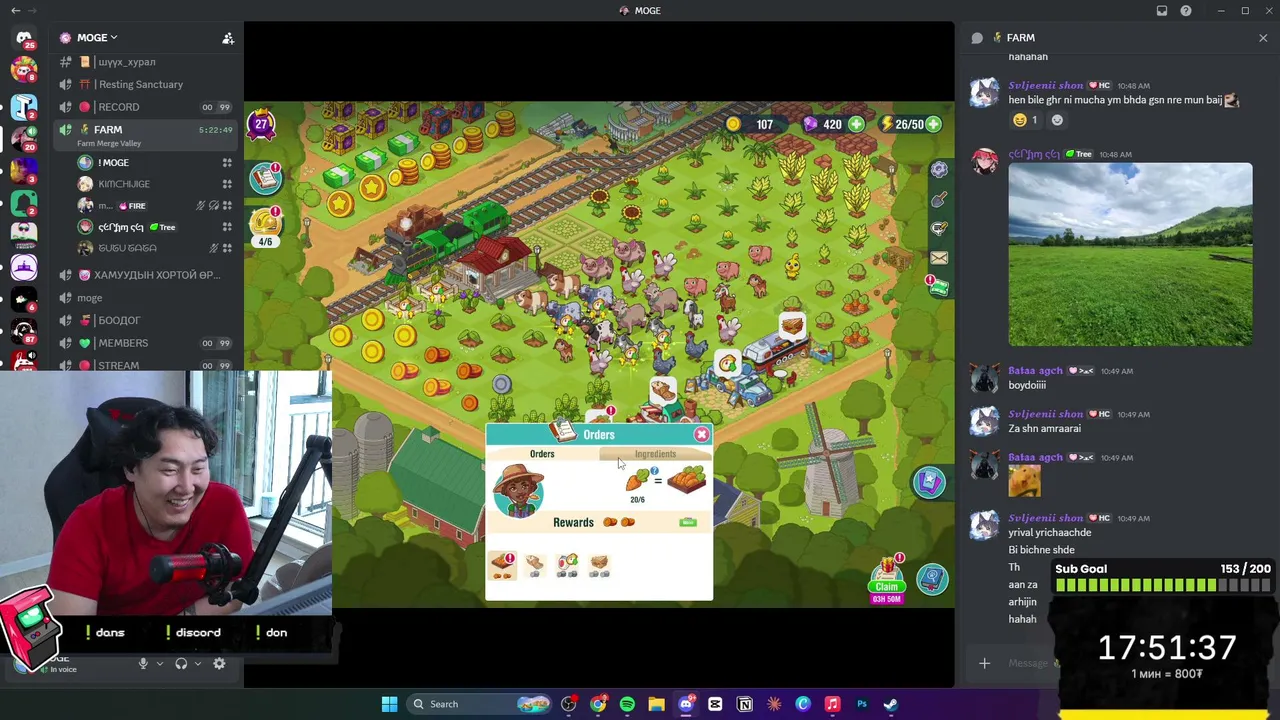This screenshot has width=1280, height=720.
Task: Select the Orders tab in the popup
Action: 542,454
